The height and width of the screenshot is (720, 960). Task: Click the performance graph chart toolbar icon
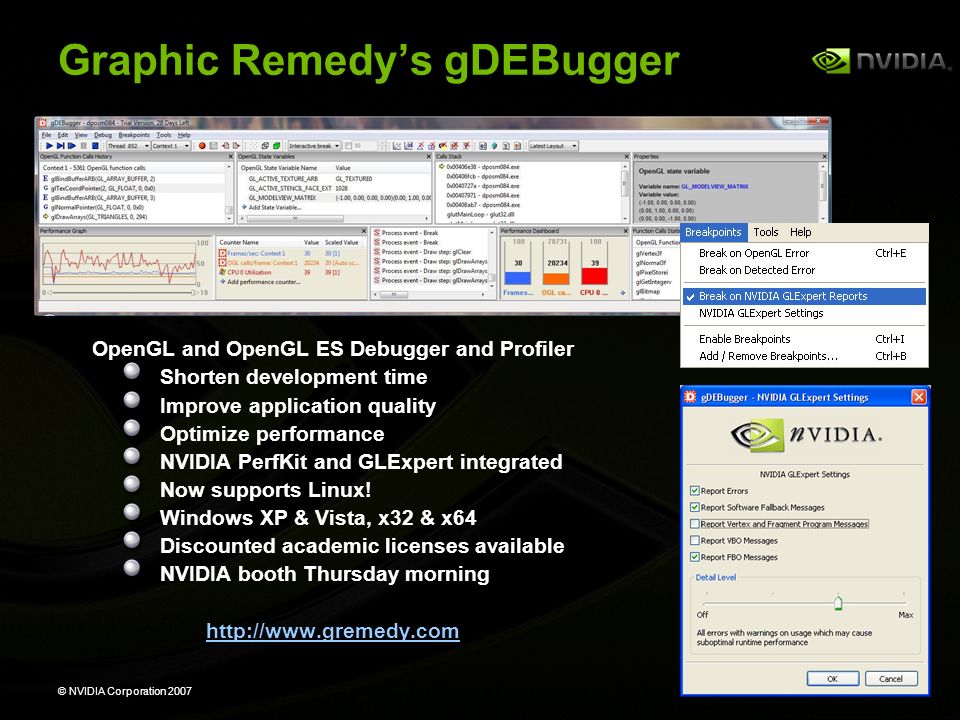[397, 146]
